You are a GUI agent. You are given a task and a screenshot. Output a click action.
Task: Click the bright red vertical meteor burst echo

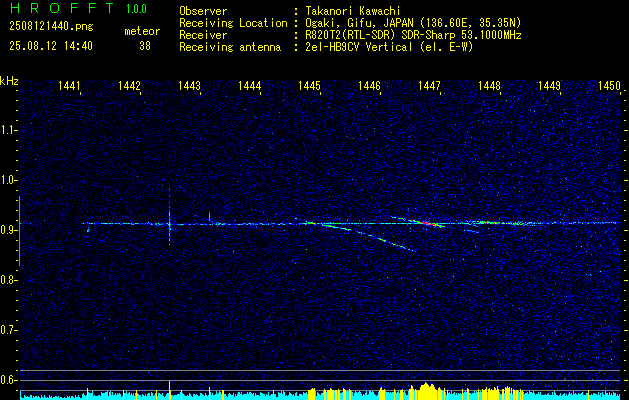(x=169, y=224)
